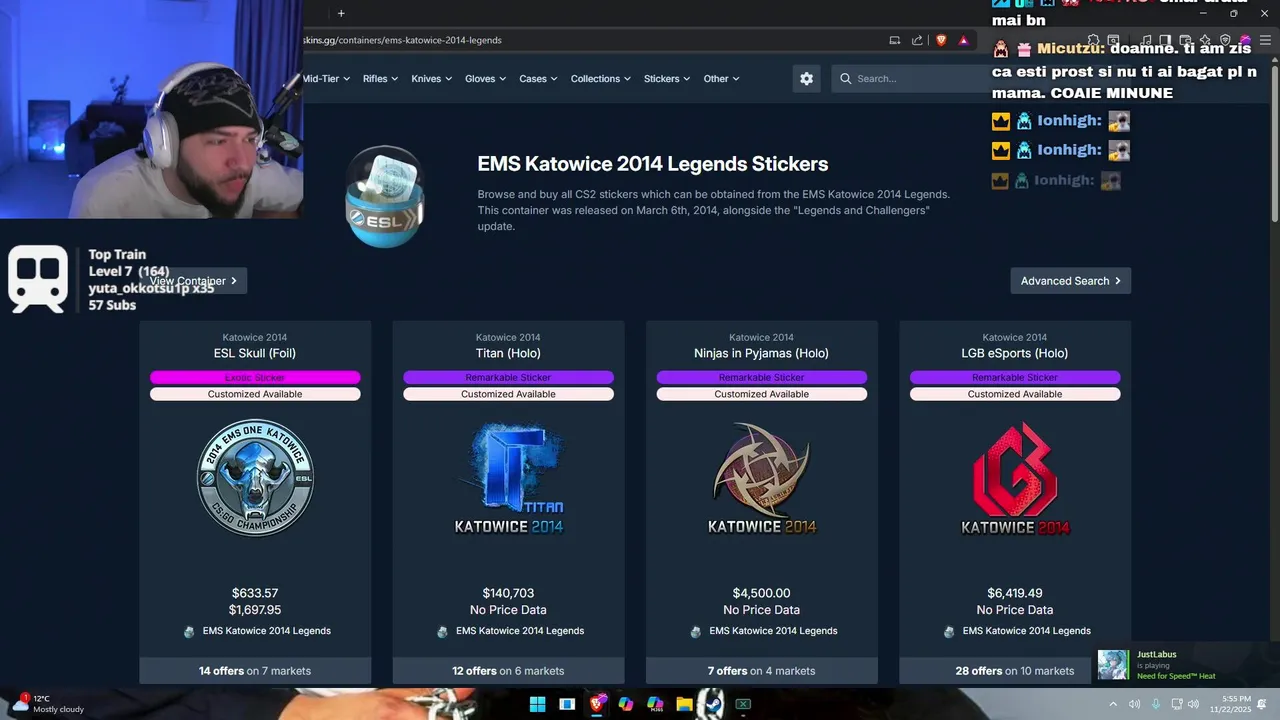This screenshot has height=720, width=1280.
Task: Open the weather widget showing 12°C
Action: 48,704
